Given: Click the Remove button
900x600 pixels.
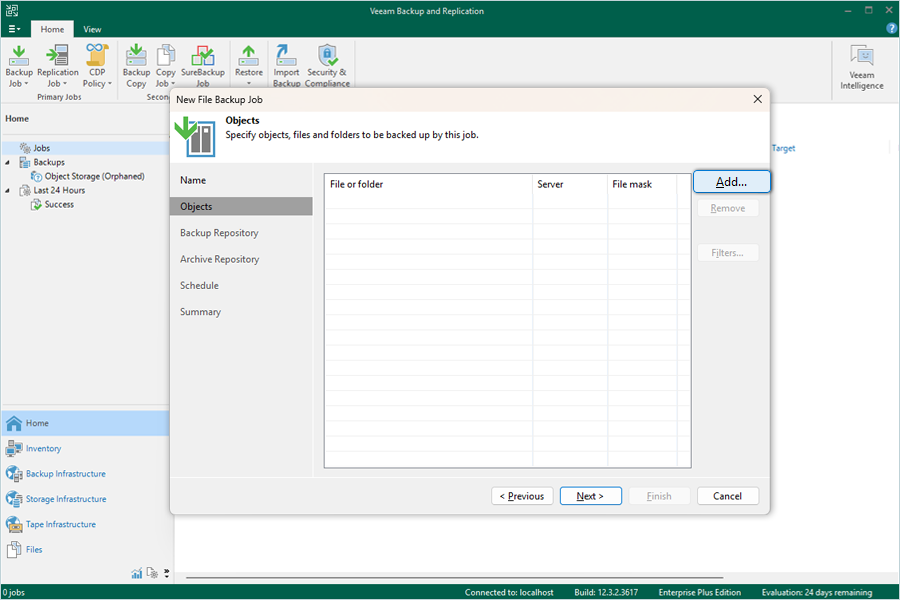Looking at the screenshot, I should (728, 208).
